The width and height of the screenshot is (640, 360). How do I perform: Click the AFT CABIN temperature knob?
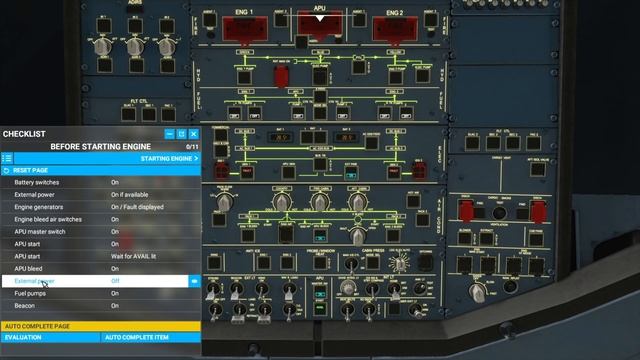(358, 202)
